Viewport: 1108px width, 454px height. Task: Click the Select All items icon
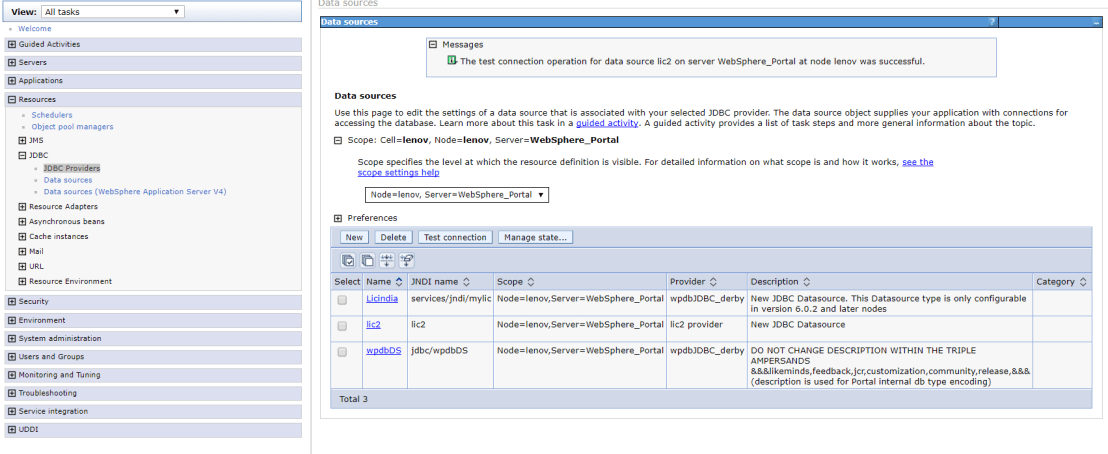[x=348, y=260]
